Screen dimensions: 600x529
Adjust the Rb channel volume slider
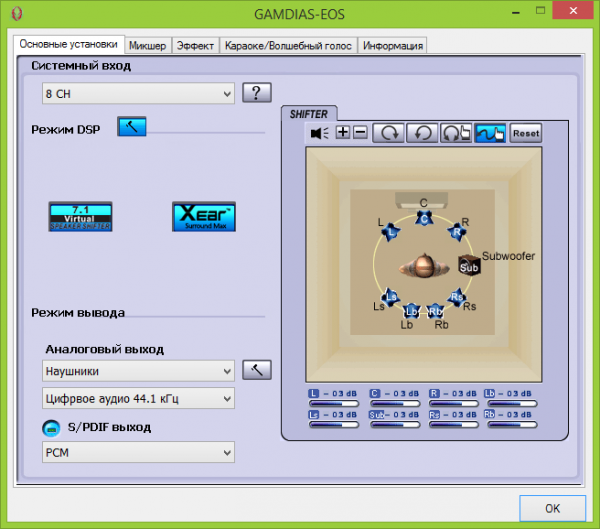[512, 425]
